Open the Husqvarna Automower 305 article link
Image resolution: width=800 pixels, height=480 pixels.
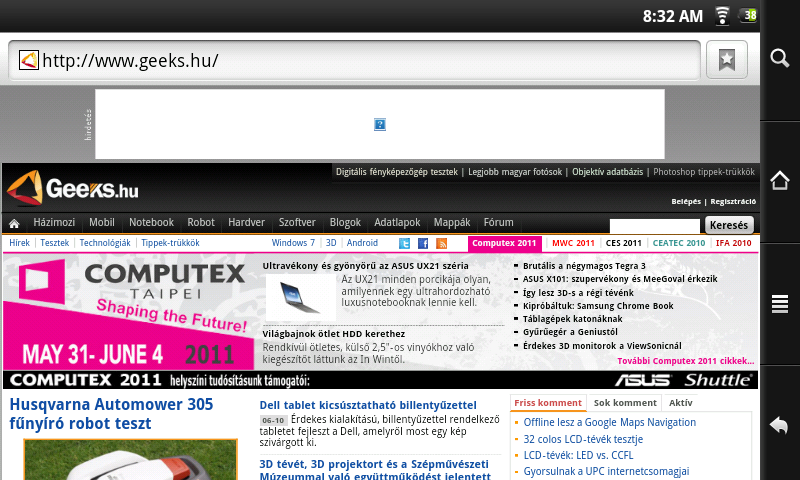pos(112,415)
